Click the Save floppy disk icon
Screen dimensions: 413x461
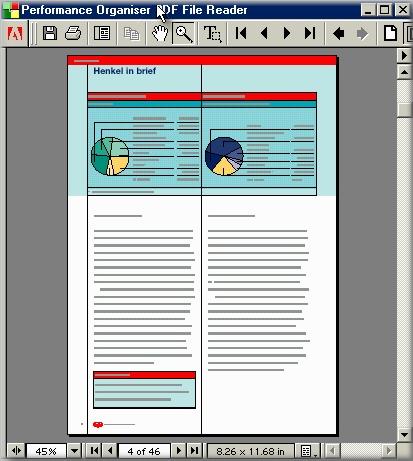pyautogui.click(x=50, y=34)
